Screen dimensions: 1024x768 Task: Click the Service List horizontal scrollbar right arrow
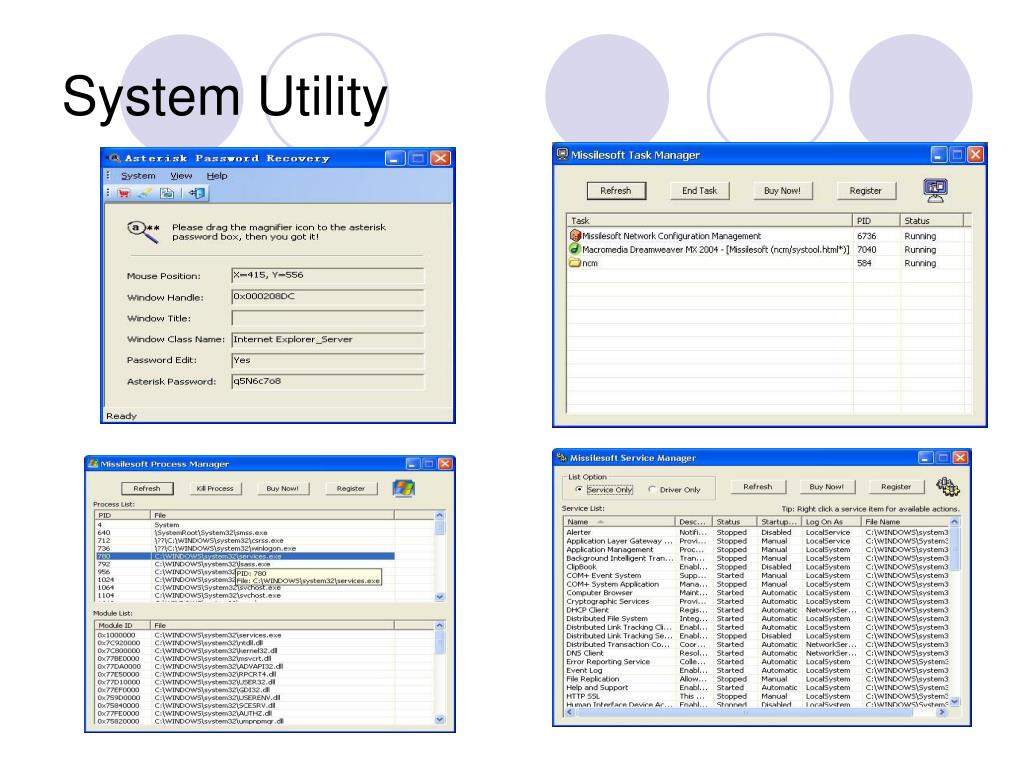(x=942, y=712)
